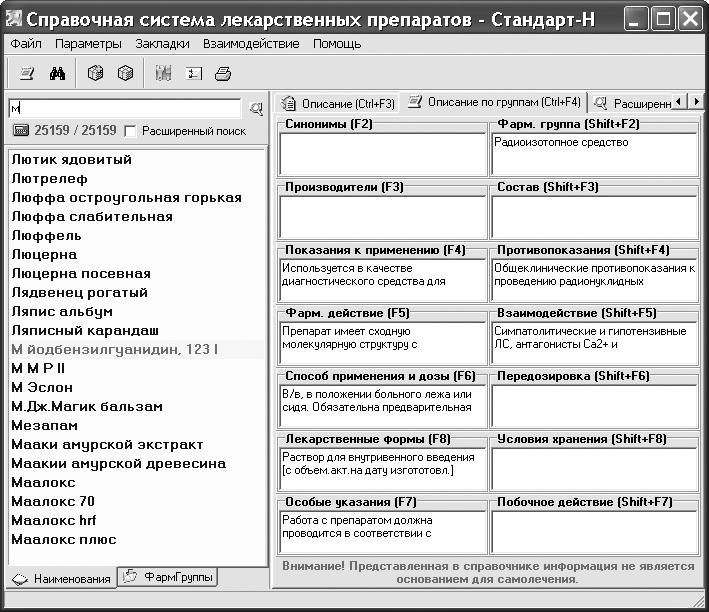
Task: Select Люцерна посевная in the list
Action: click(x=81, y=274)
